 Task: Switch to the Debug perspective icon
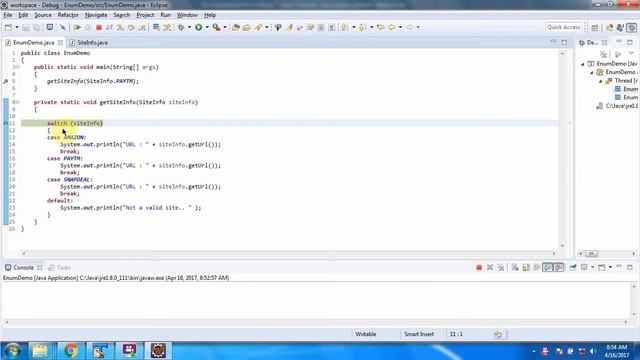[631, 27]
